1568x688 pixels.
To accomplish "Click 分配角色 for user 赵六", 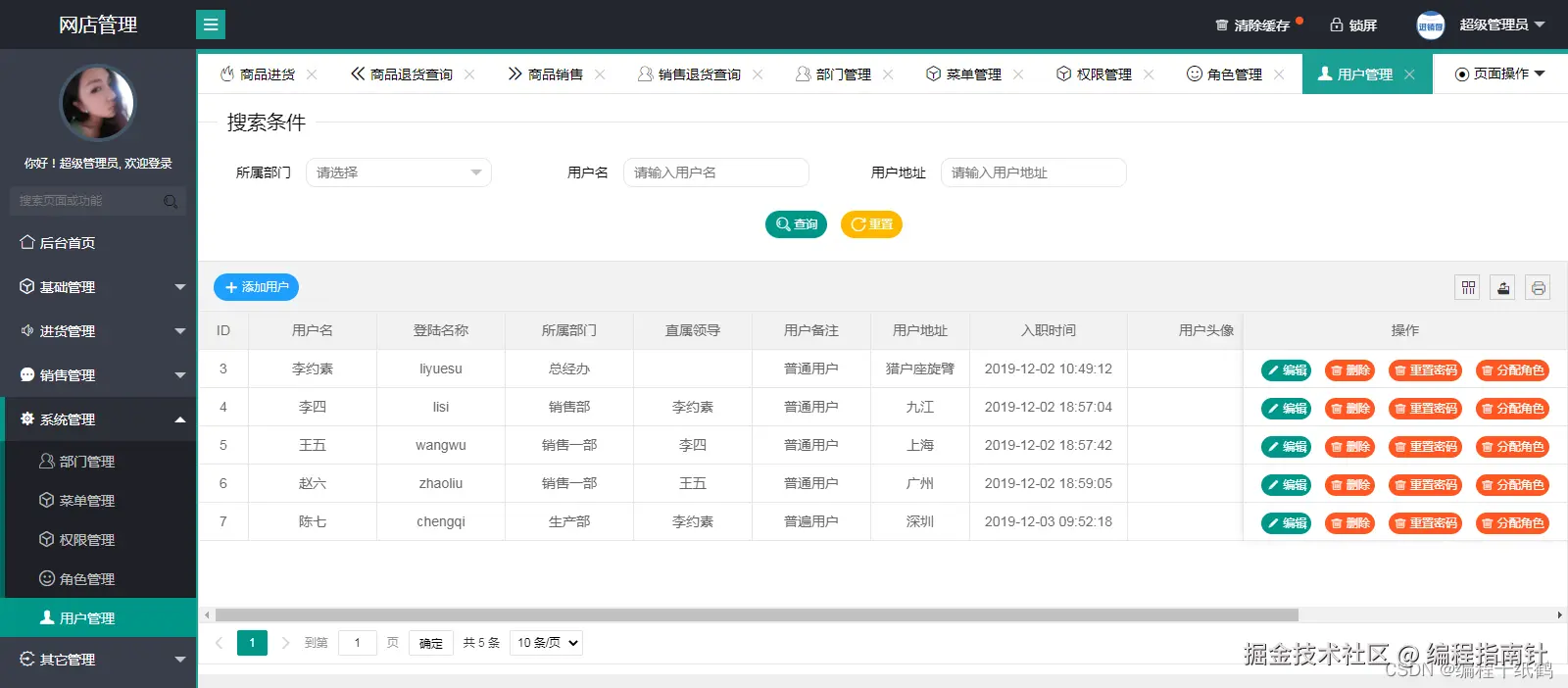I will 1512,485.
